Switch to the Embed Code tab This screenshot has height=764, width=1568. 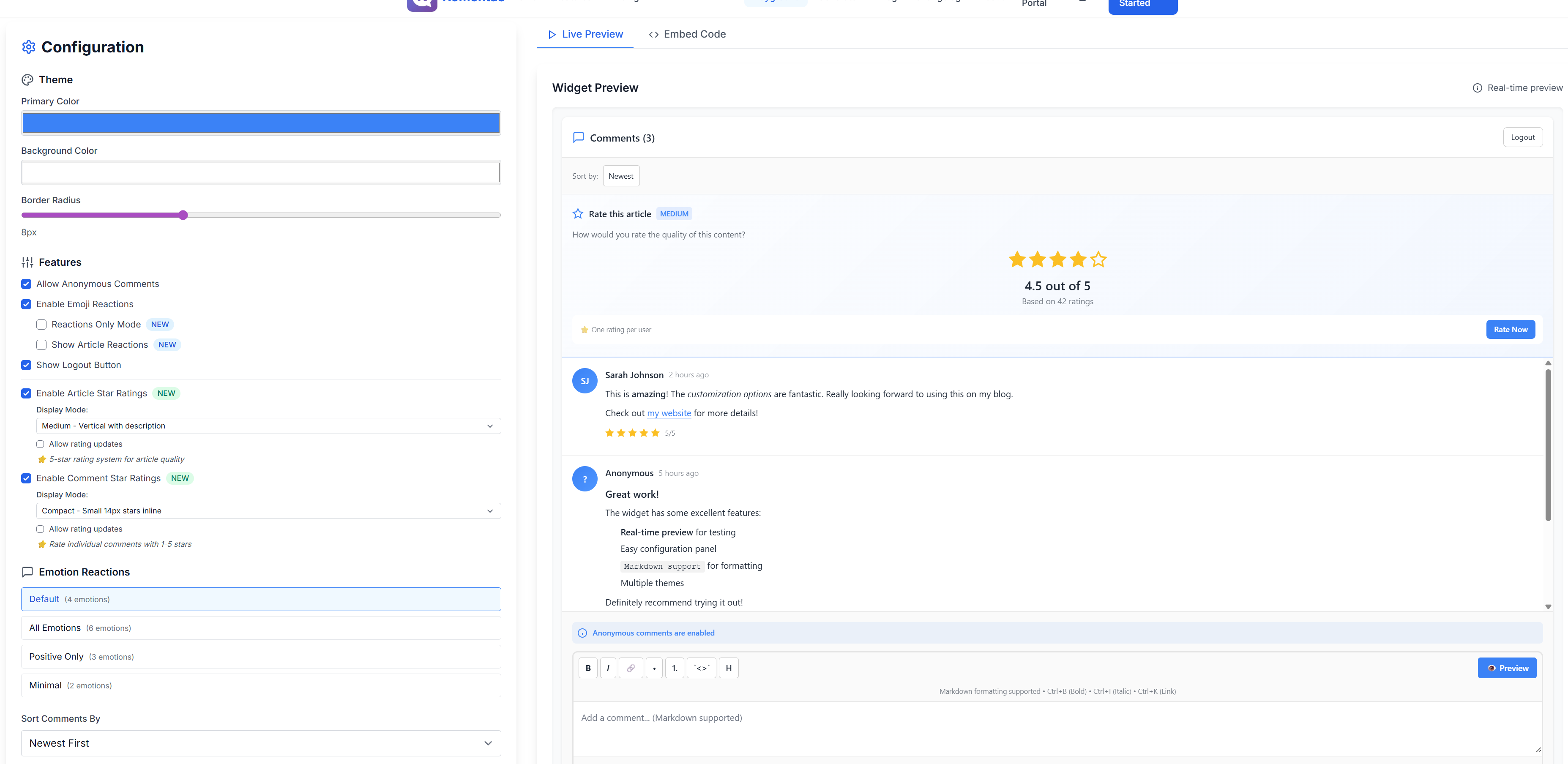tap(687, 34)
